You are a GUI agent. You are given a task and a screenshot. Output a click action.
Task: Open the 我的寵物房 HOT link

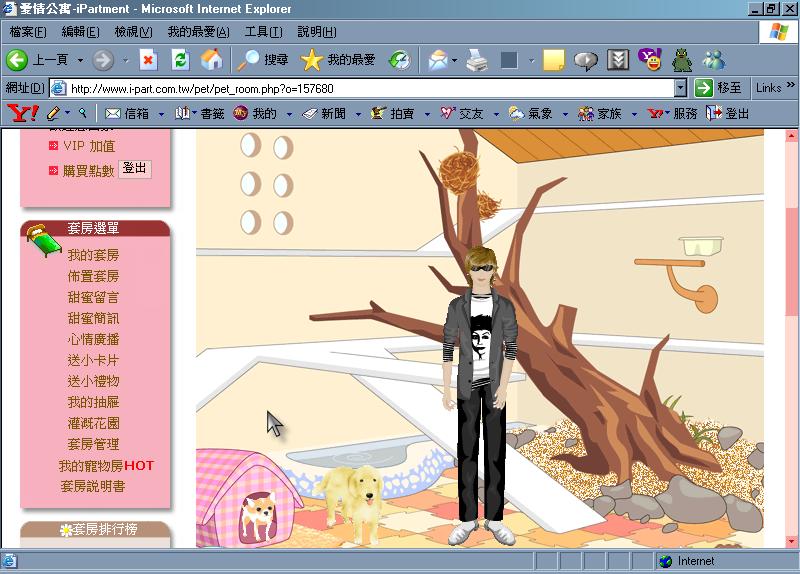tap(106, 465)
